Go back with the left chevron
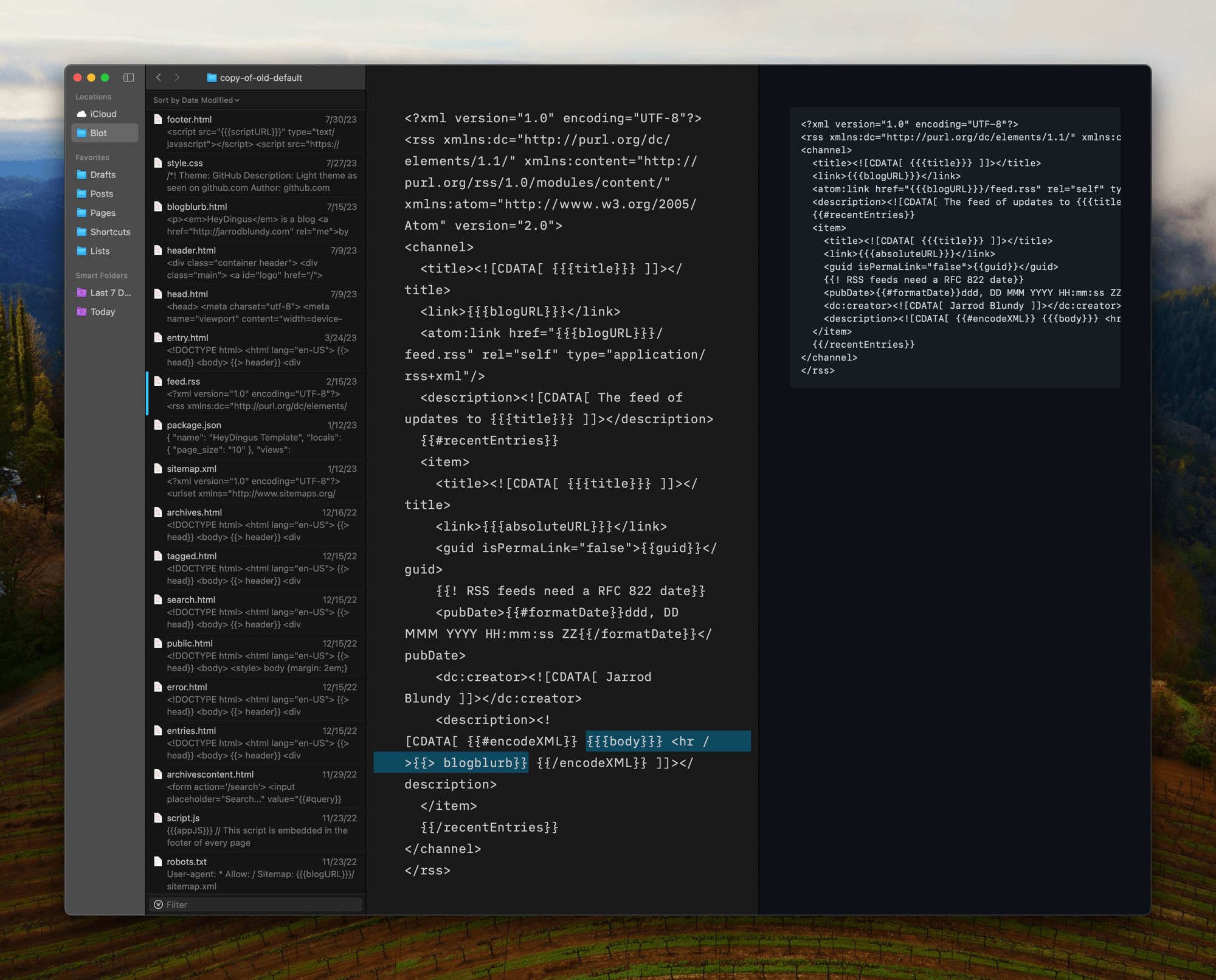The image size is (1216, 980). click(159, 77)
